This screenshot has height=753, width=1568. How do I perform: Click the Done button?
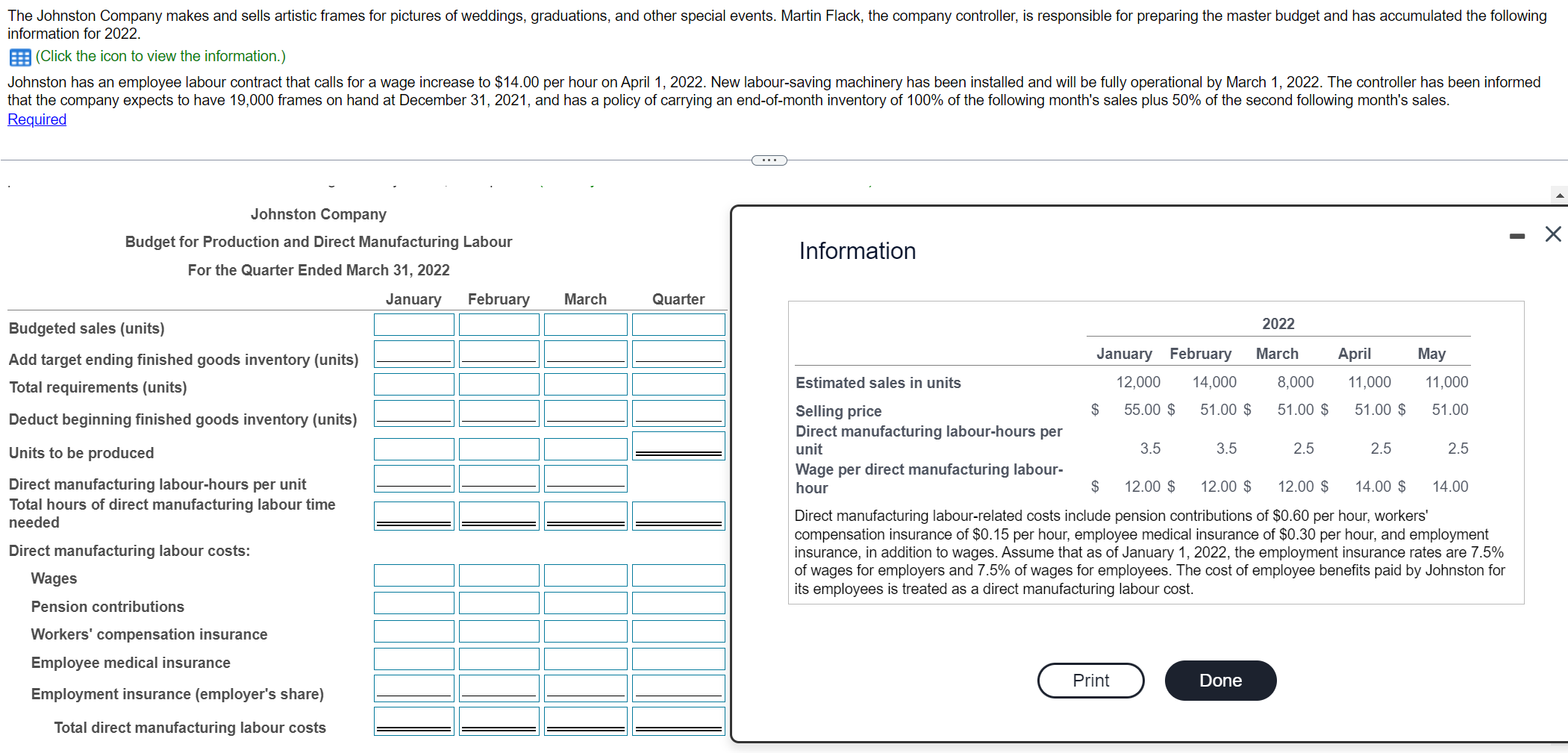[1220, 681]
